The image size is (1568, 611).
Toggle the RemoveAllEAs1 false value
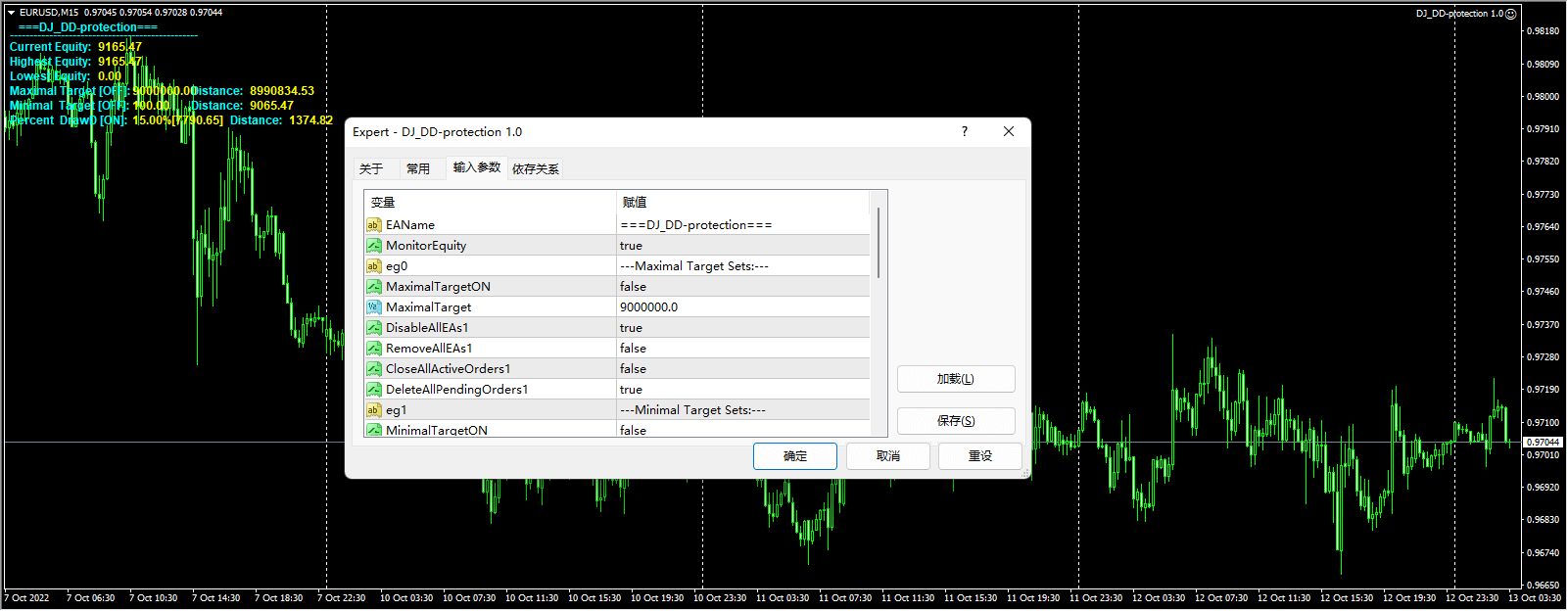[x=633, y=349]
